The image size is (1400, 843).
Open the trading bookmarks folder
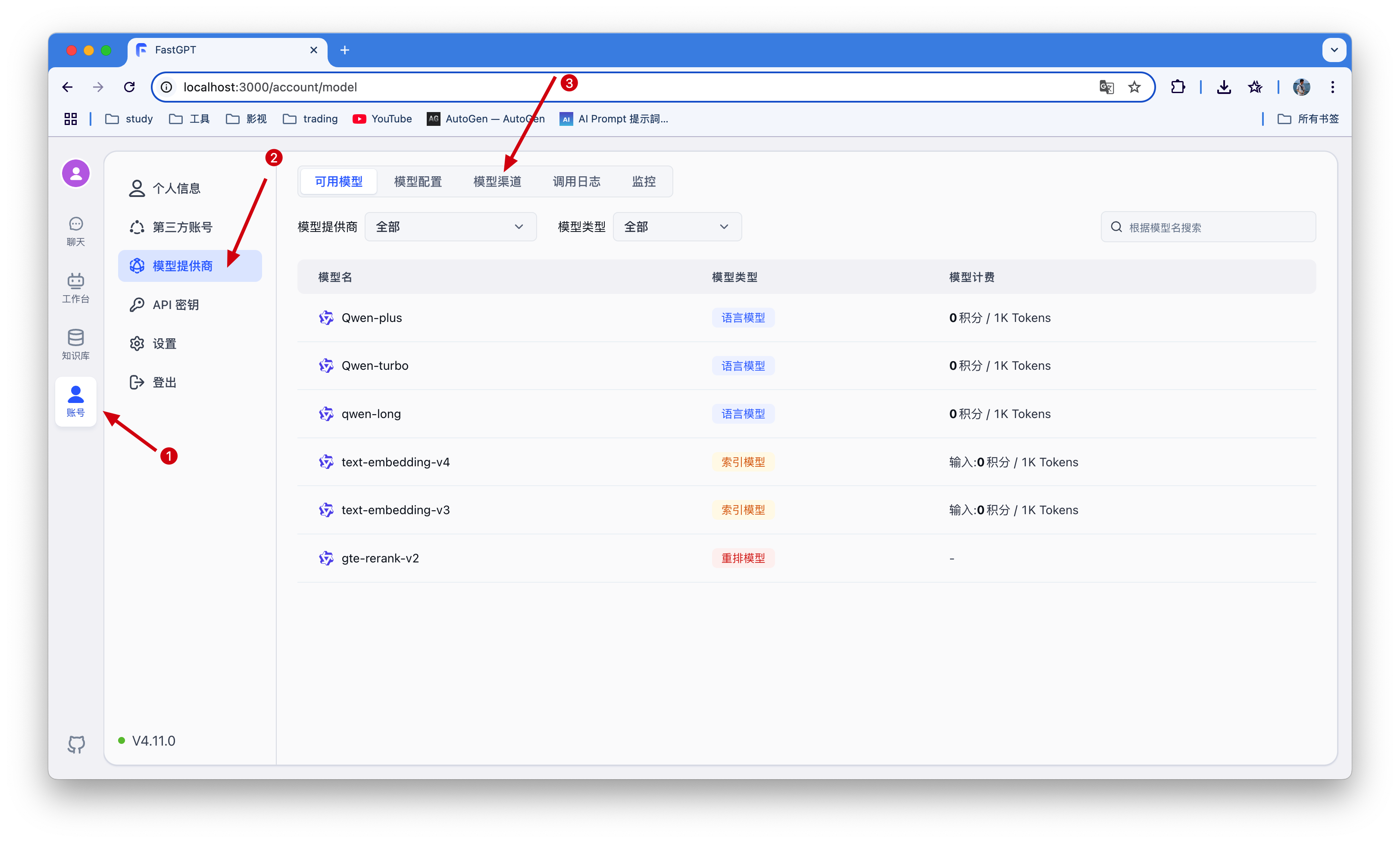coord(310,119)
